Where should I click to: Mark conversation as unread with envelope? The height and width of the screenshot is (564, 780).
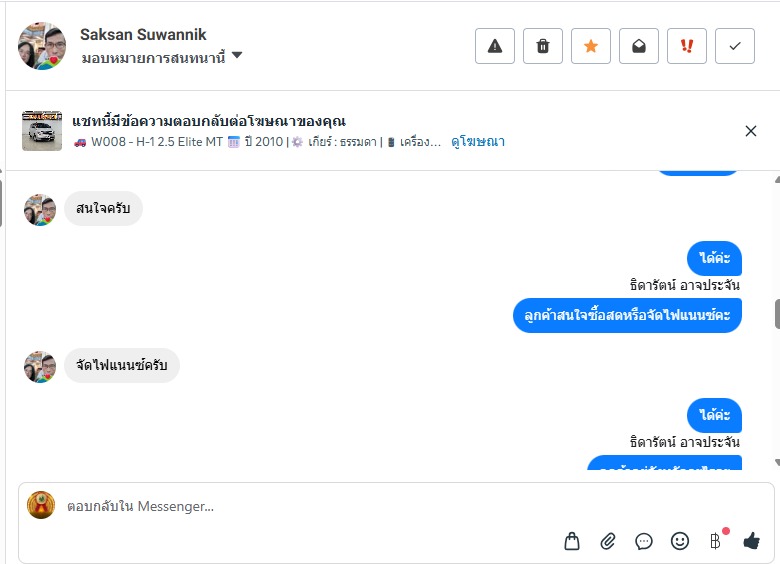[639, 46]
